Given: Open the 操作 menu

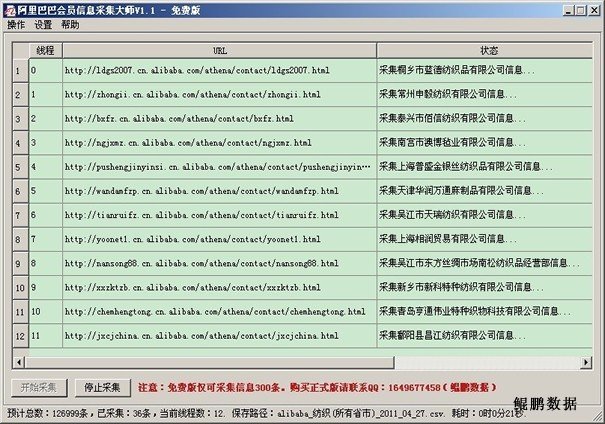Looking at the screenshot, I should tap(16, 25).
